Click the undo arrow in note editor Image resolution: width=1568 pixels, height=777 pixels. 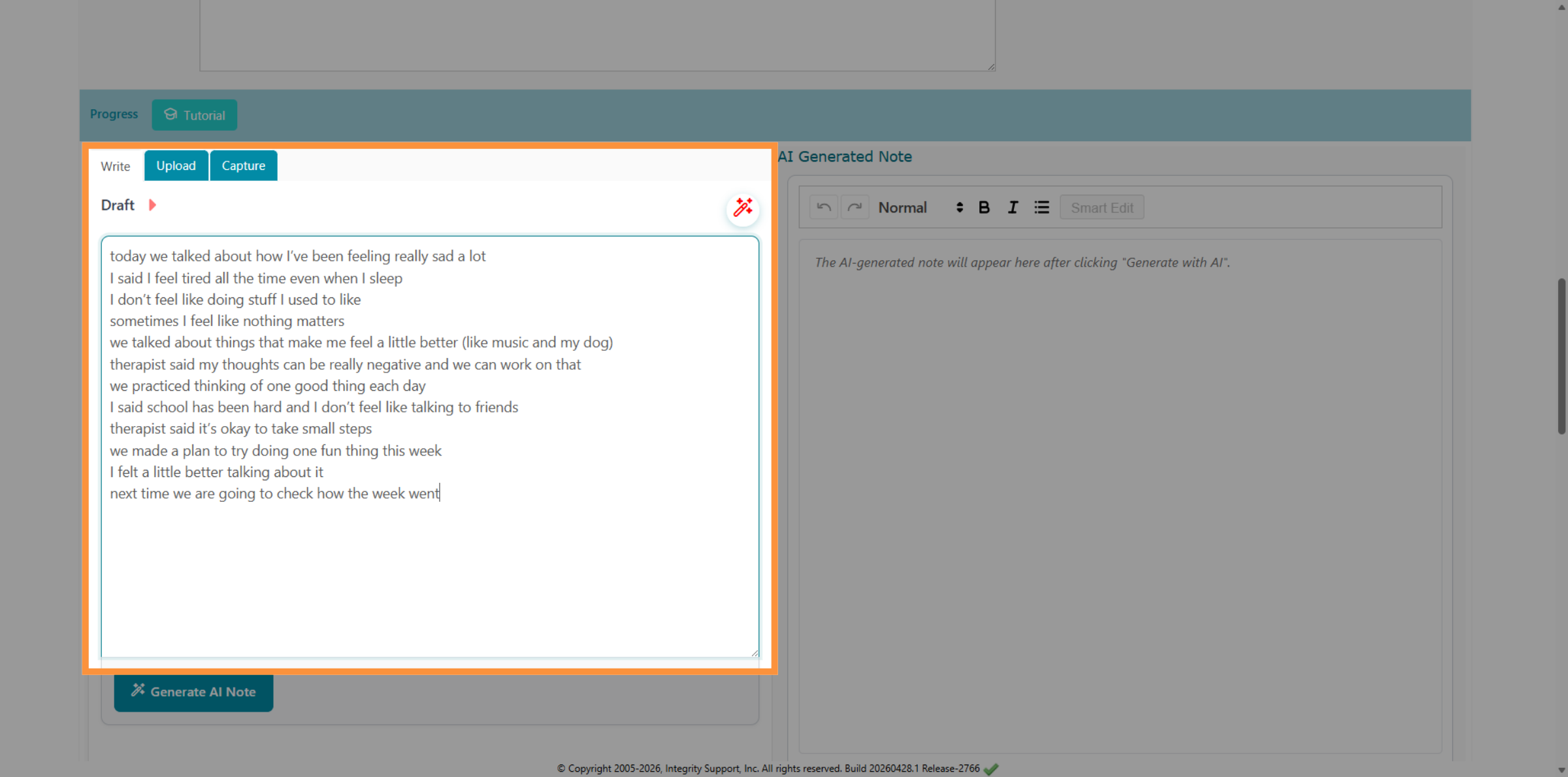(x=824, y=208)
